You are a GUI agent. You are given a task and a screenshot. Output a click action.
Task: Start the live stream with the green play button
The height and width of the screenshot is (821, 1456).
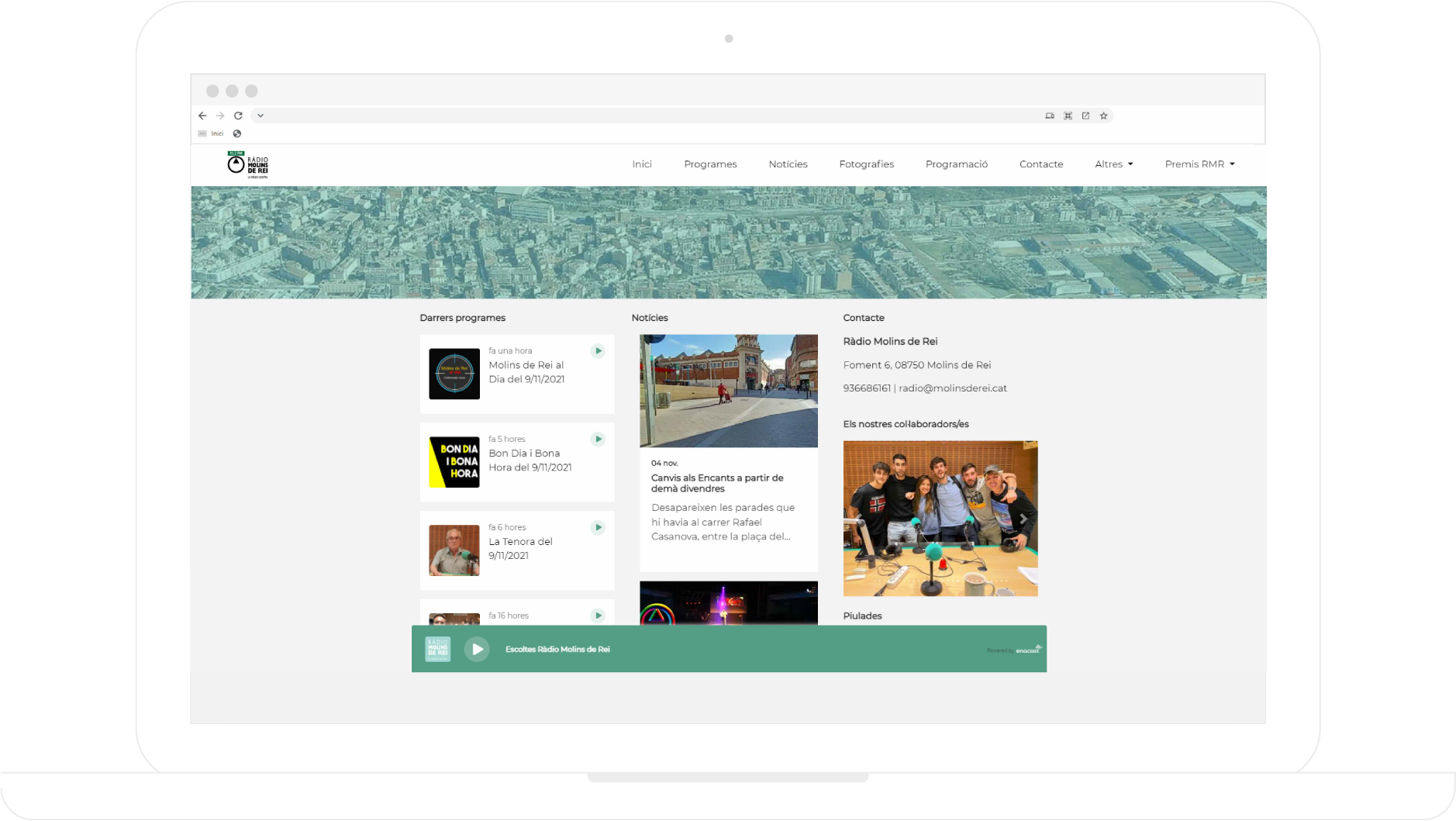click(478, 649)
